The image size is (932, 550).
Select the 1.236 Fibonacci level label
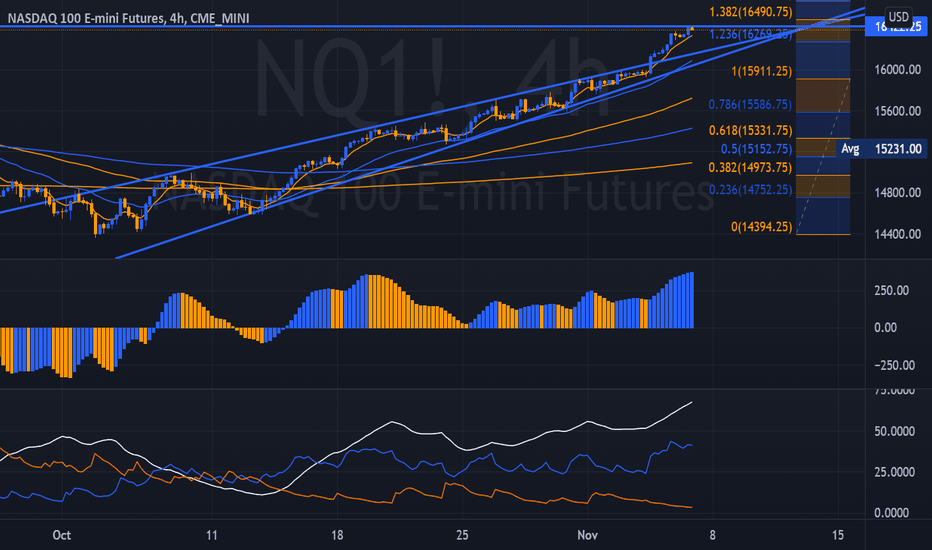tap(750, 34)
